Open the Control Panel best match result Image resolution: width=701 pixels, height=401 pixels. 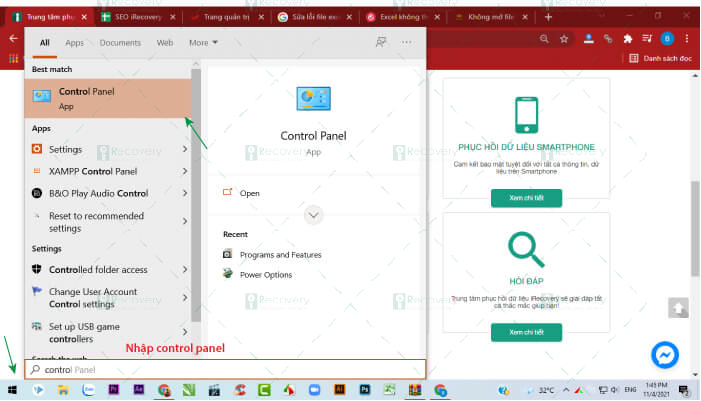pos(108,98)
